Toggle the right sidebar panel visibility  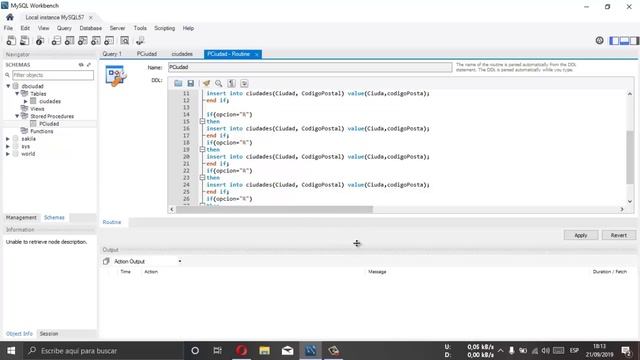click(x=634, y=40)
